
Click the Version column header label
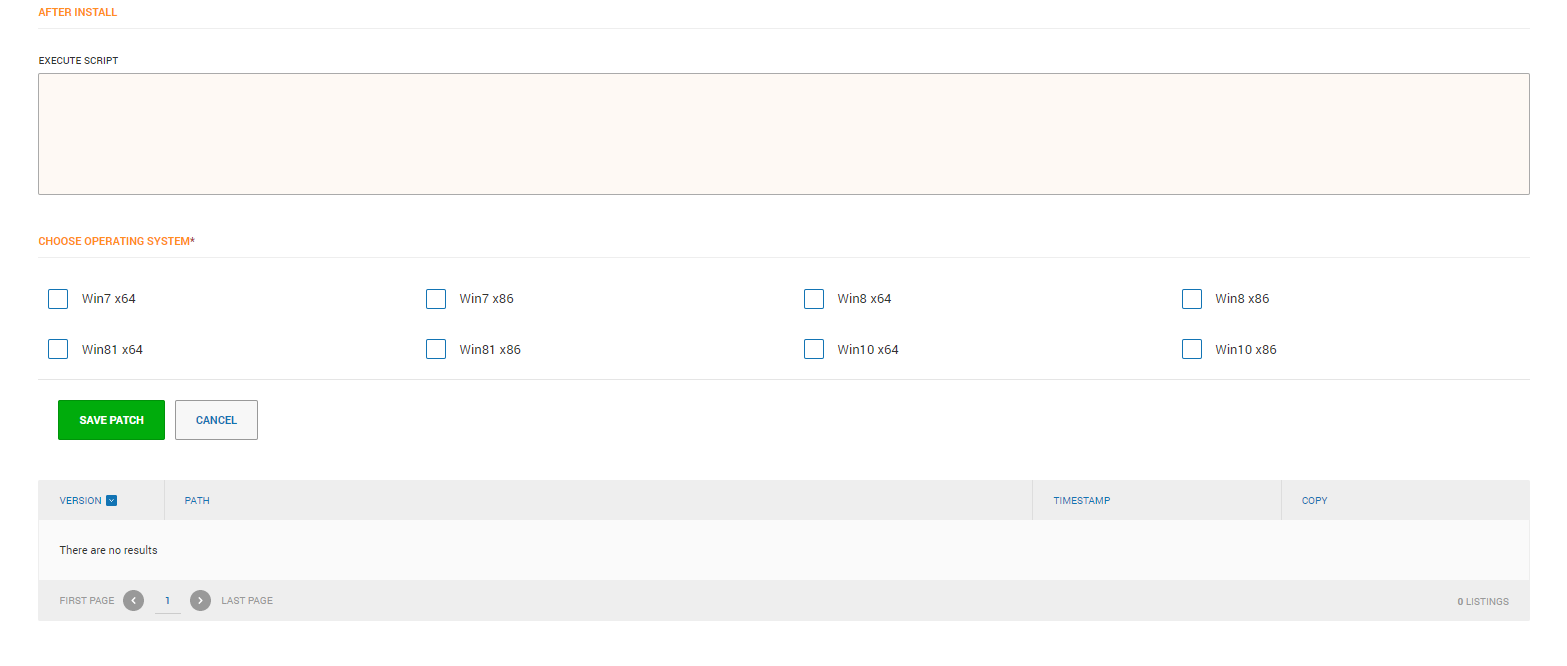(x=81, y=501)
